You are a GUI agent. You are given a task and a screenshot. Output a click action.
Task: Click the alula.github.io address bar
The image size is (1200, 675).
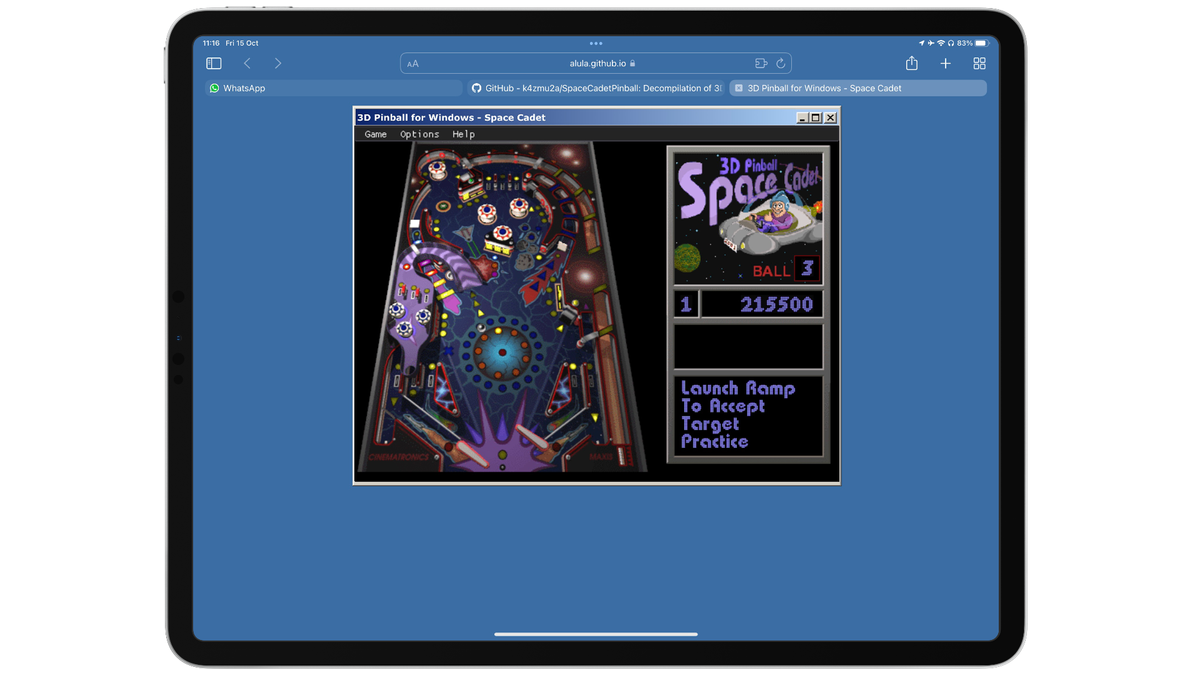point(597,62)
